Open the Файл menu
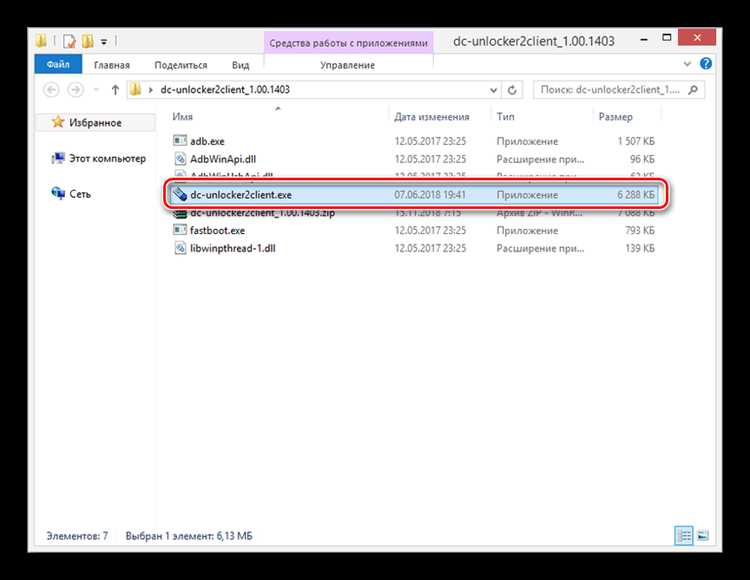Image resolution: width=750 pixels, height=580 pixels. [58, 64]
